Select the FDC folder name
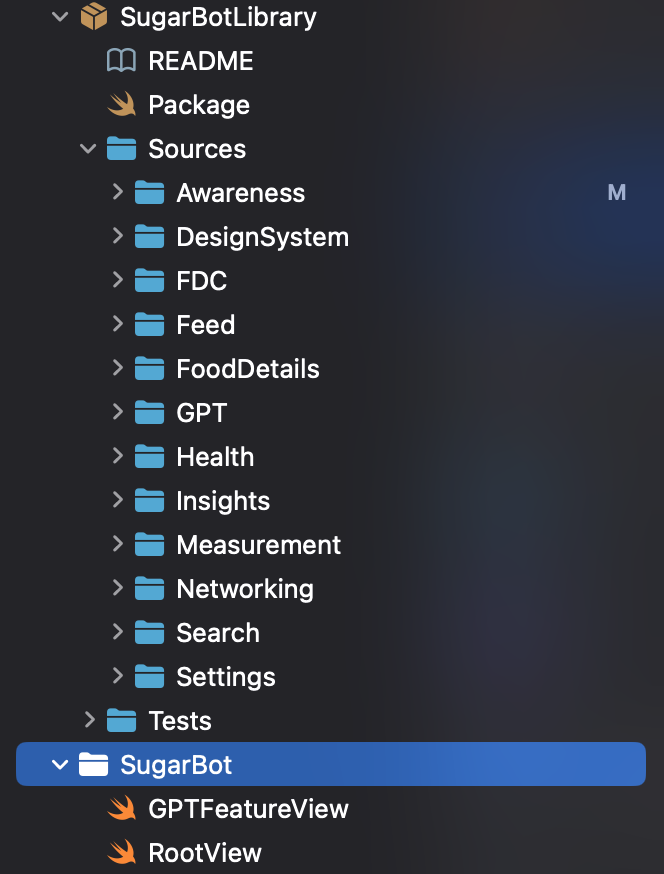The width and height of the screenshot is (664, 874). (x=202, y=280)
